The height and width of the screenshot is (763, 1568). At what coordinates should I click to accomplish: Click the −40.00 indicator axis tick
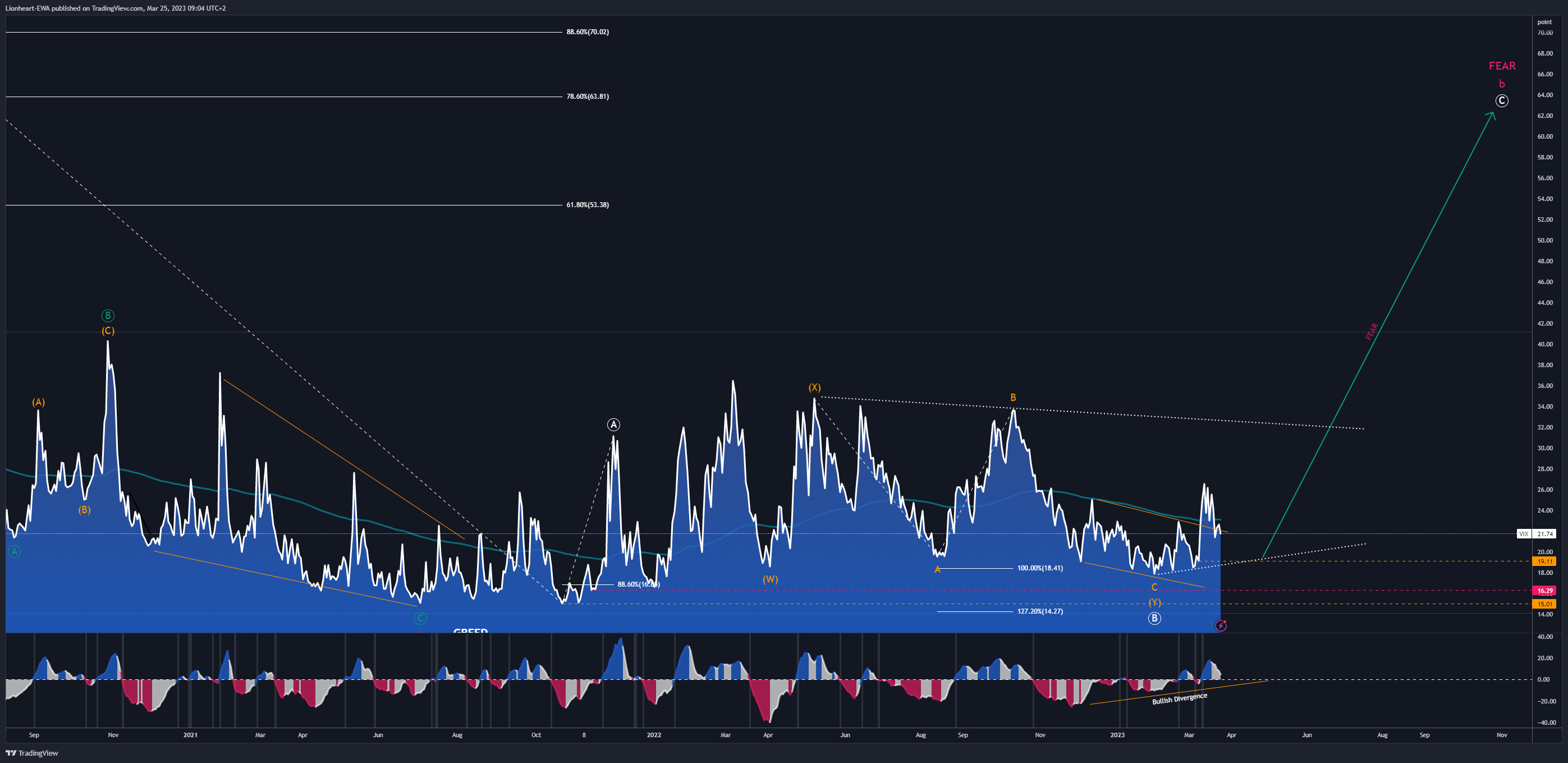[x=1546, y=723]
